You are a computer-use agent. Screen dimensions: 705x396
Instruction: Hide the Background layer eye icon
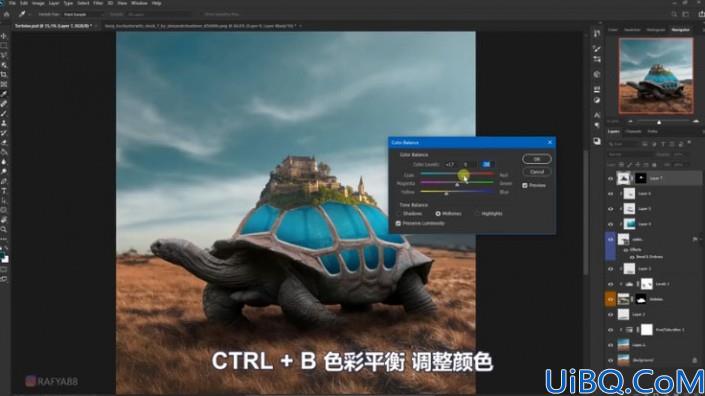[x=610, y=360]
